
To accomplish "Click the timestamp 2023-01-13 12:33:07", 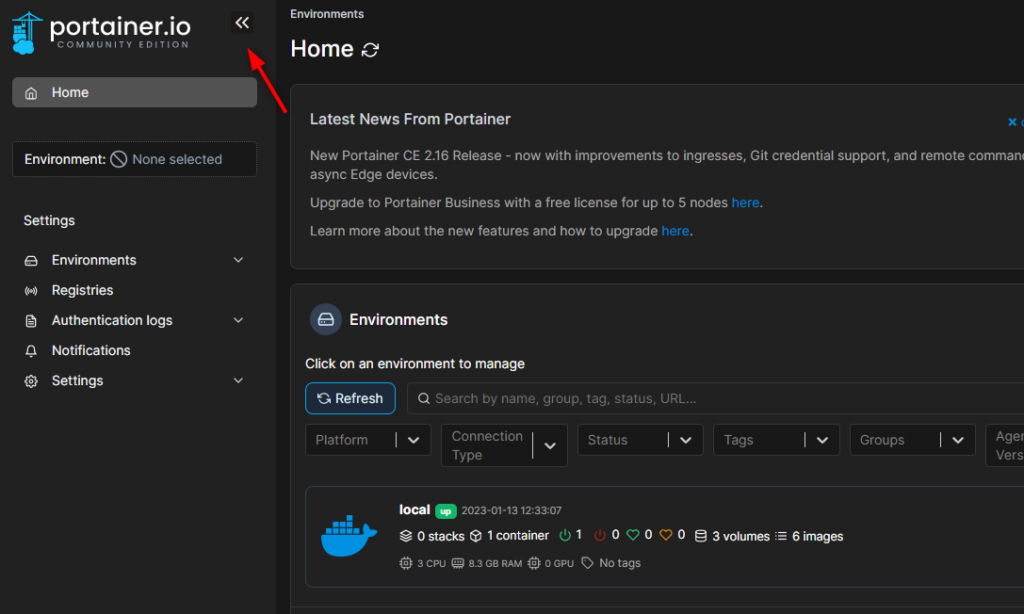I will pos(511,510).
